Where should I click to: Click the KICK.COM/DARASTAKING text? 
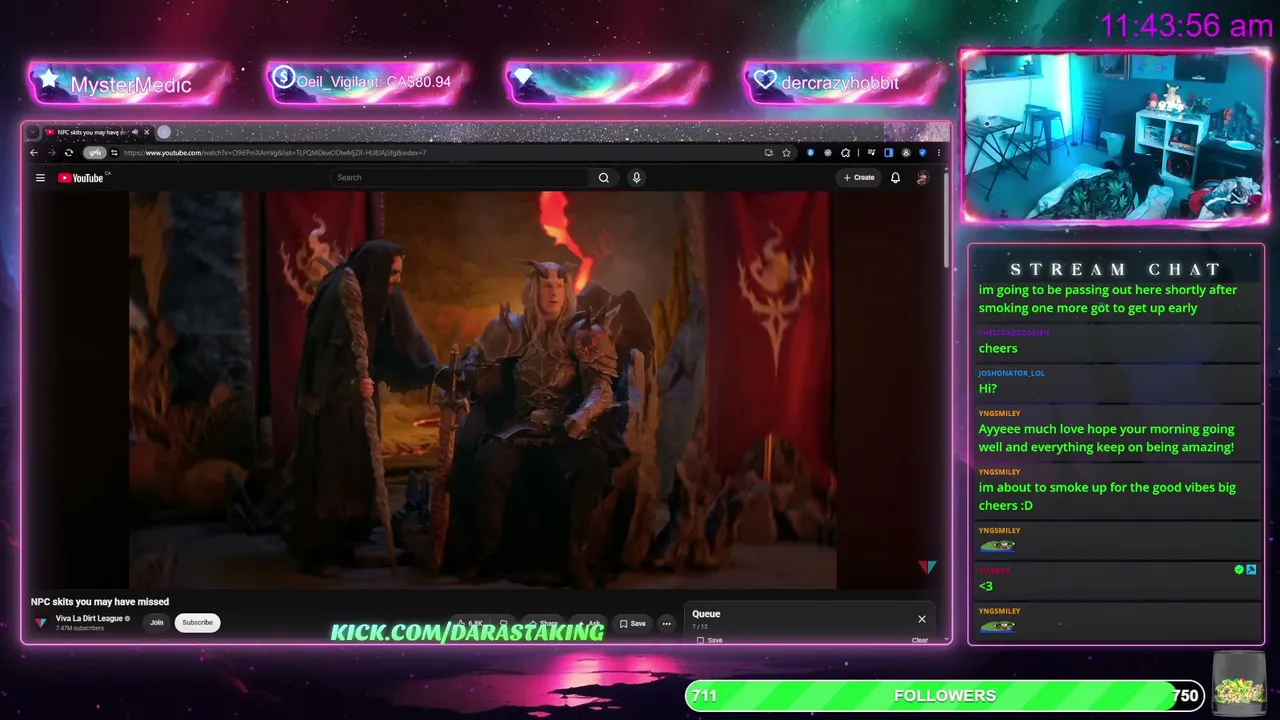(467, 631)
